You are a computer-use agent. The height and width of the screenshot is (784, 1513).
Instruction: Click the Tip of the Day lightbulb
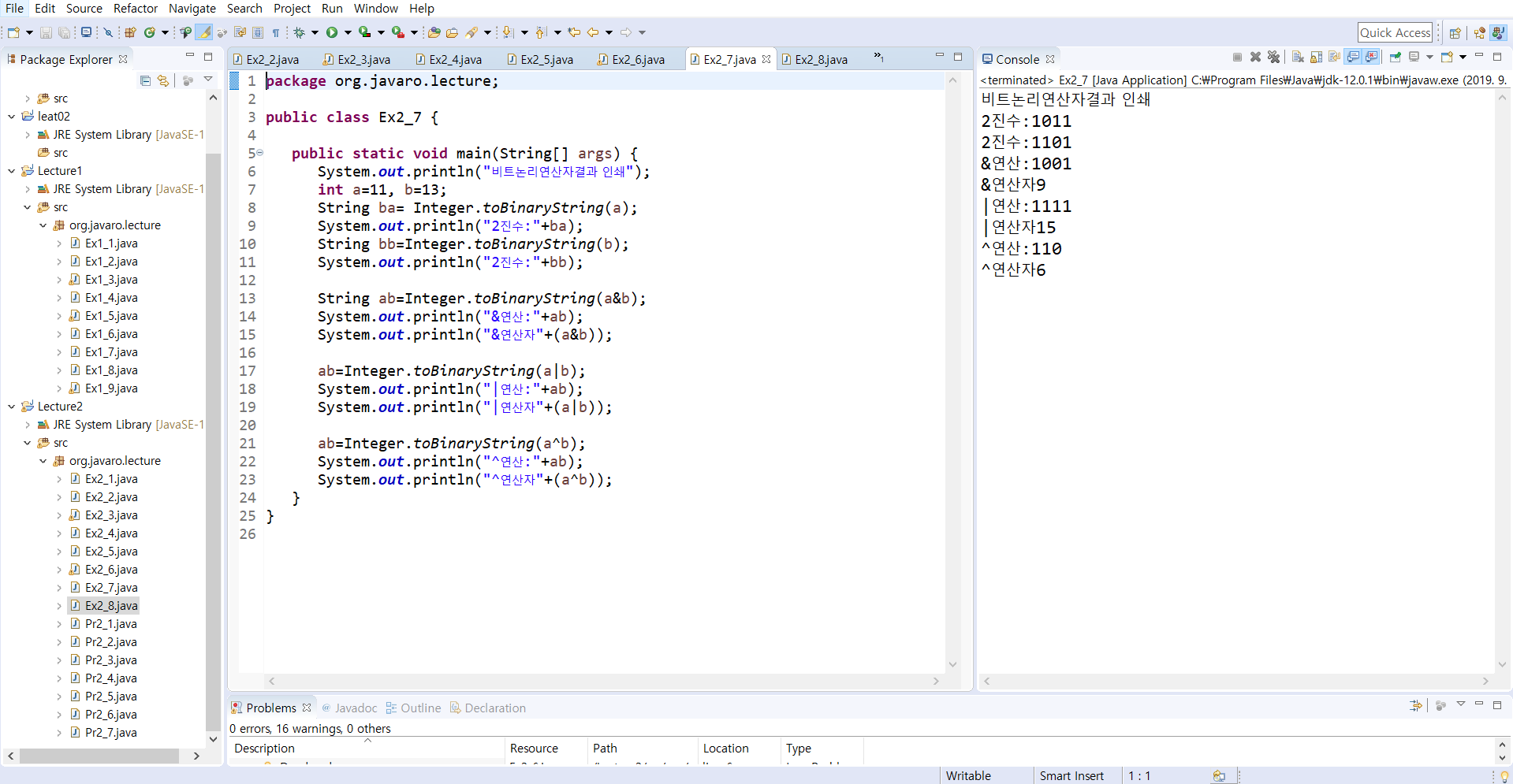[1504, 776]
